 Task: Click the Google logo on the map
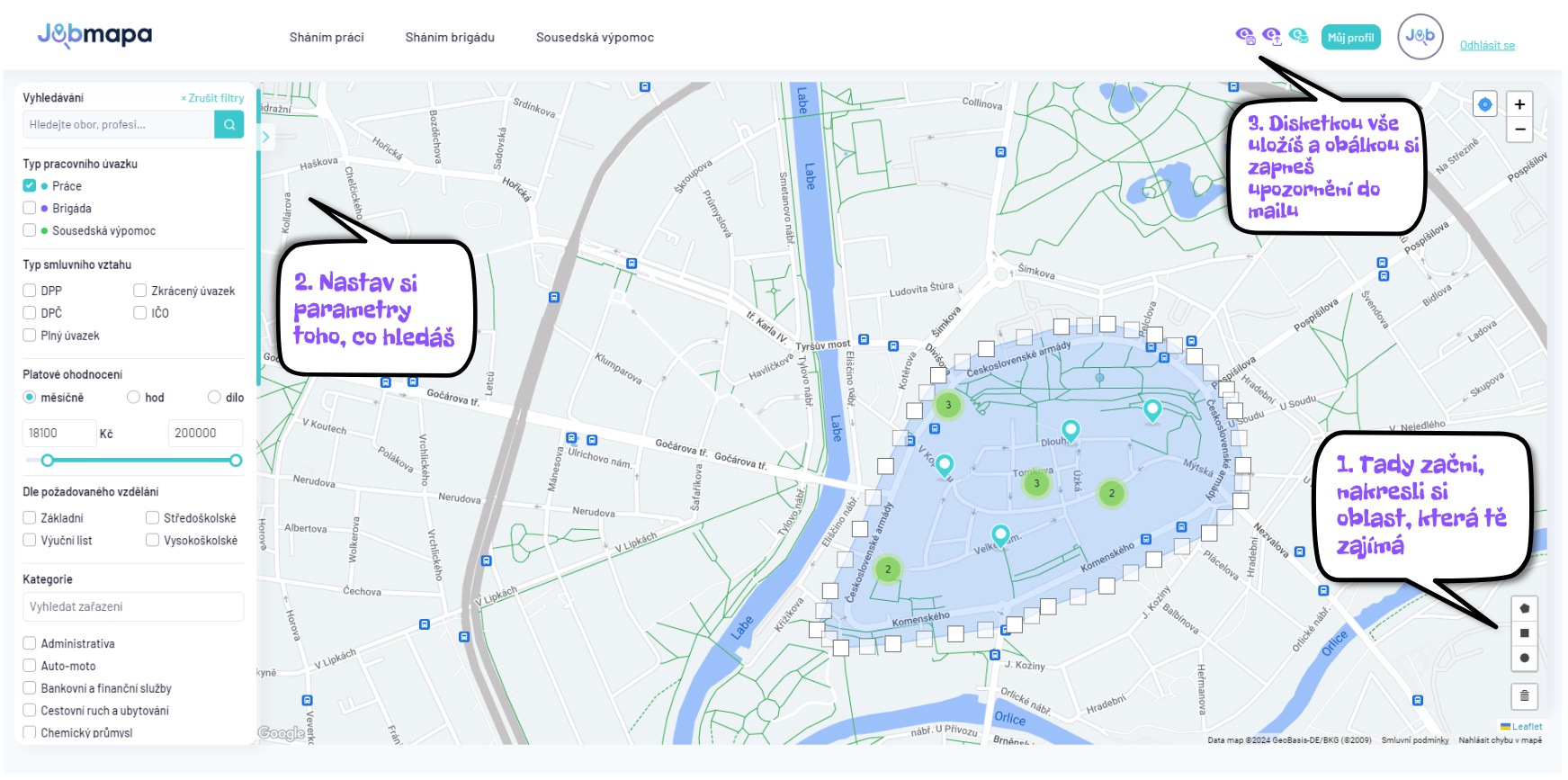282,733
